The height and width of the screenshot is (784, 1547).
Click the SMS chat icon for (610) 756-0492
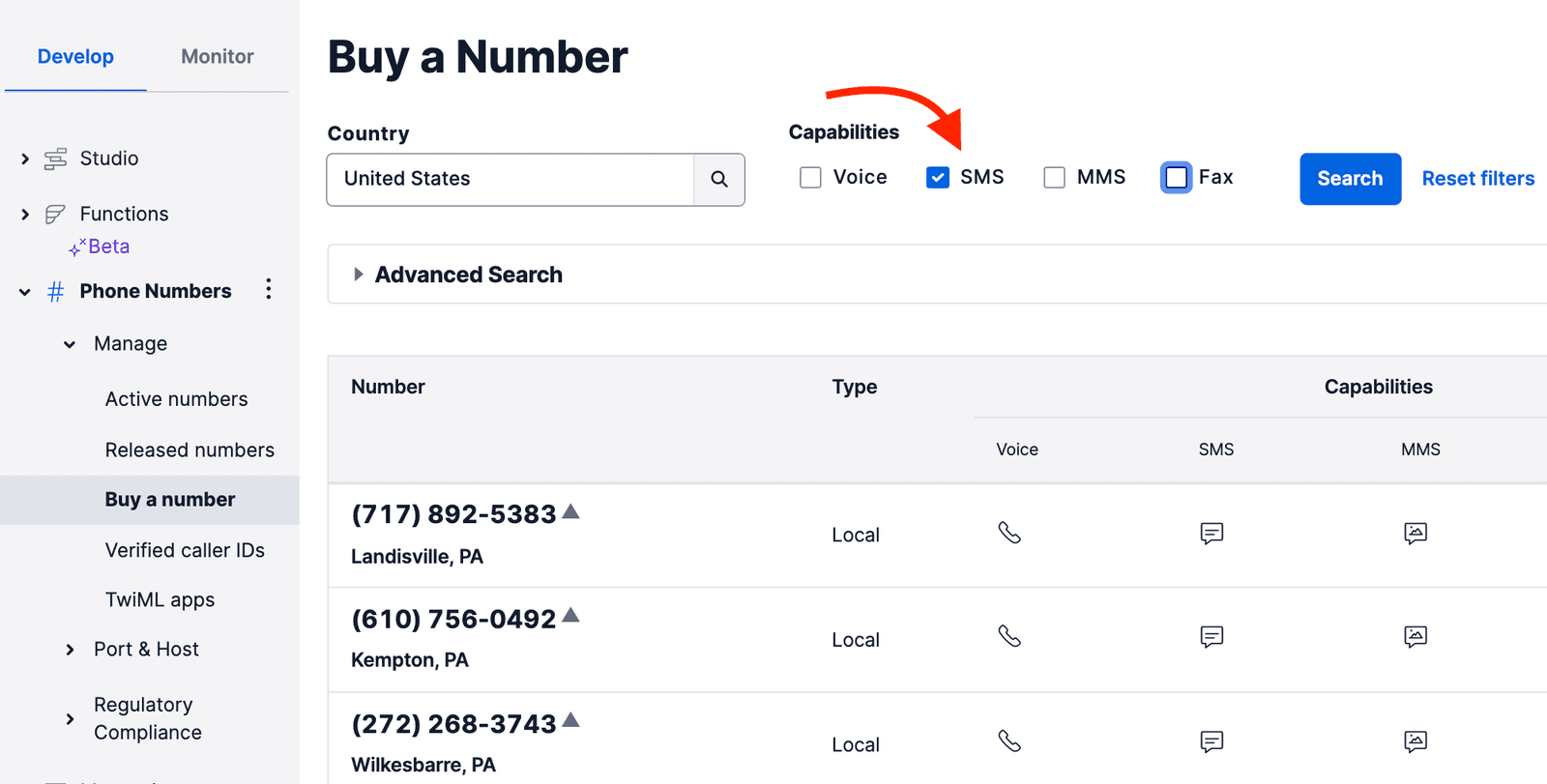pyautogui.click(x=1211, y=637)
